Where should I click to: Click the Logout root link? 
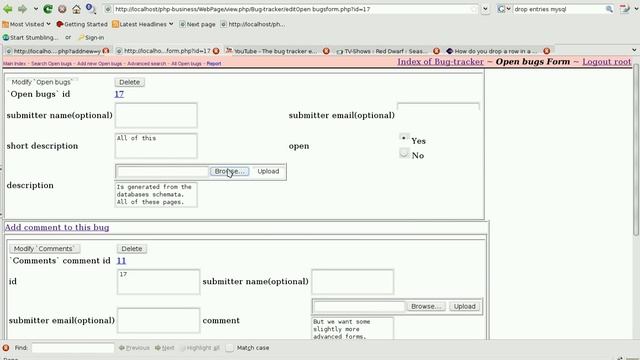[607, 62]
